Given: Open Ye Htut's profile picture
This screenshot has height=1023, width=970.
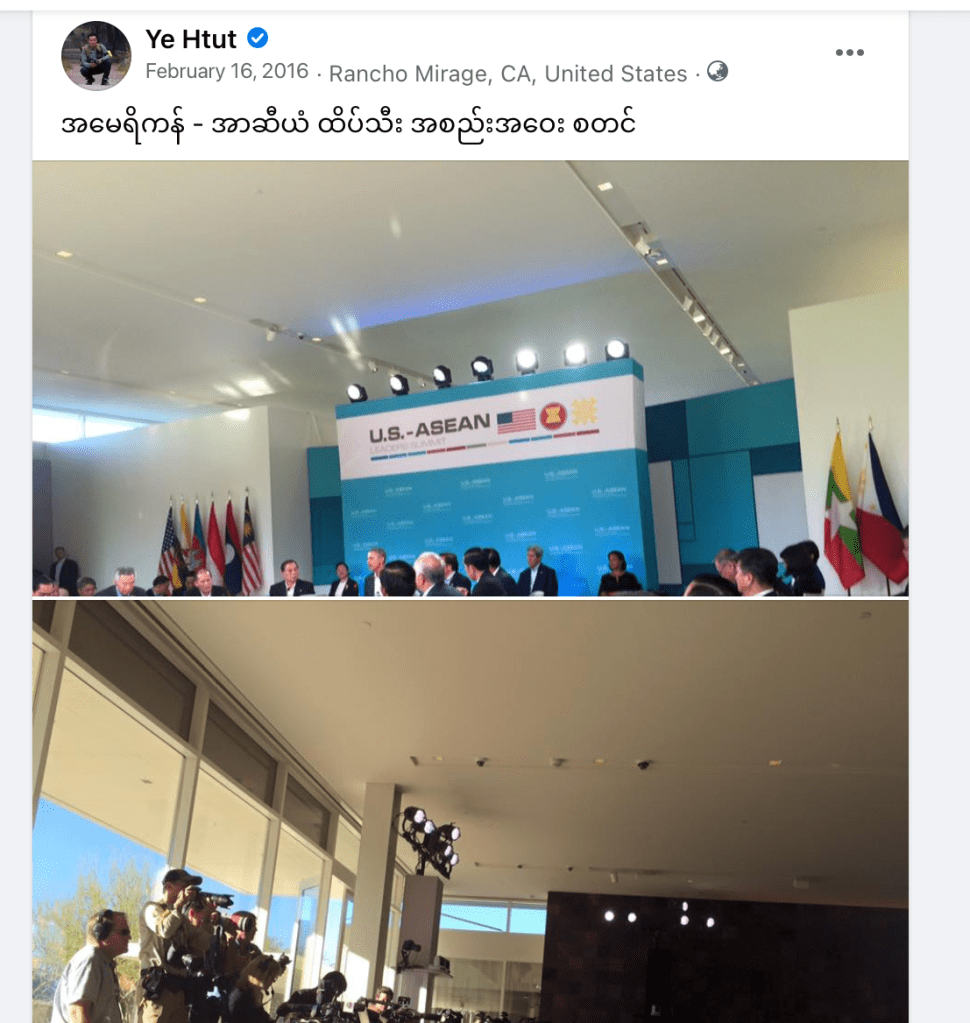Looking at the screenshot, I should pos(96,55).
